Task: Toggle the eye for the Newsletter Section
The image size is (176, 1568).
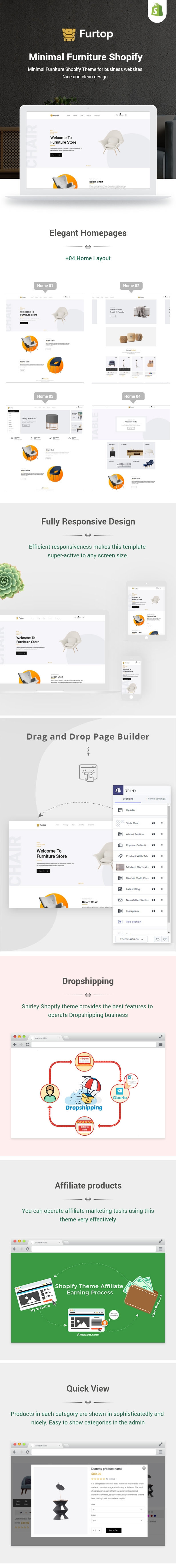Action: [153, 900]
